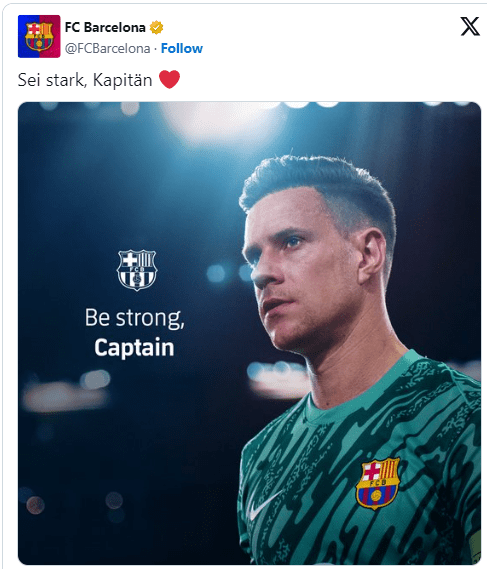Click the Be strong, text in image
Screen dimensions: 487x569
click(135, 318)
